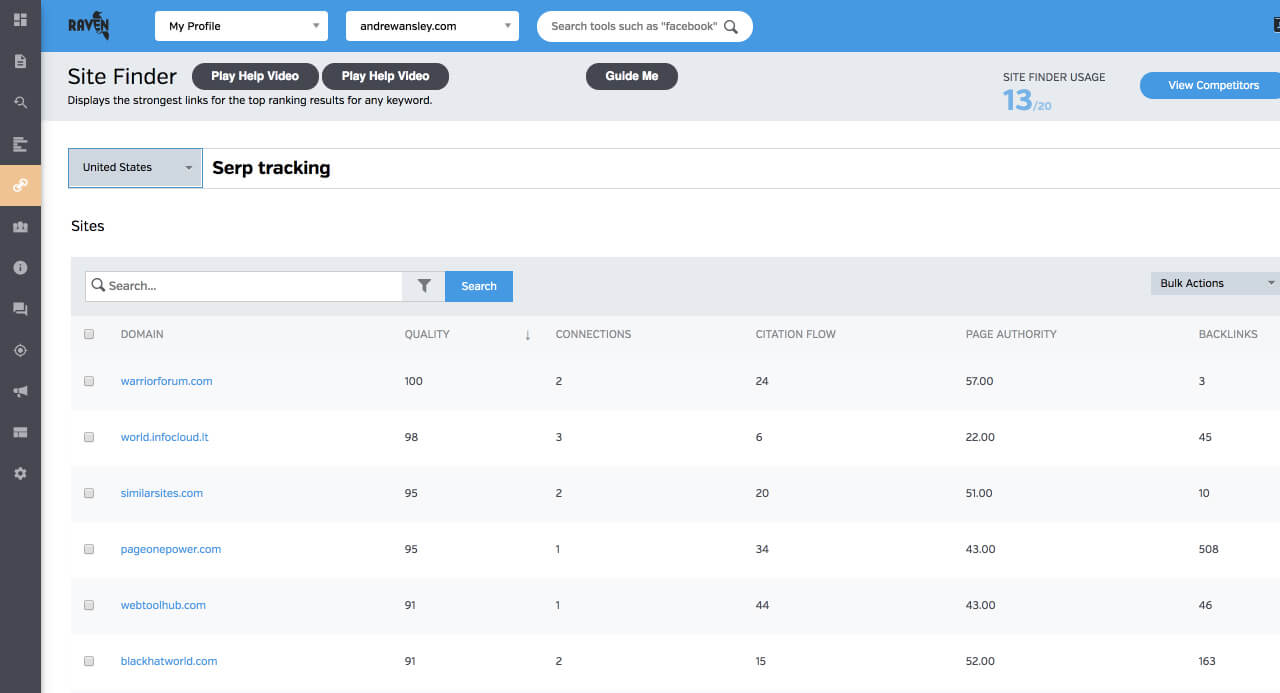
Task: Check the checkbox next to warriorforum.com
Action: pyautogui.click(x=88, y=381)
